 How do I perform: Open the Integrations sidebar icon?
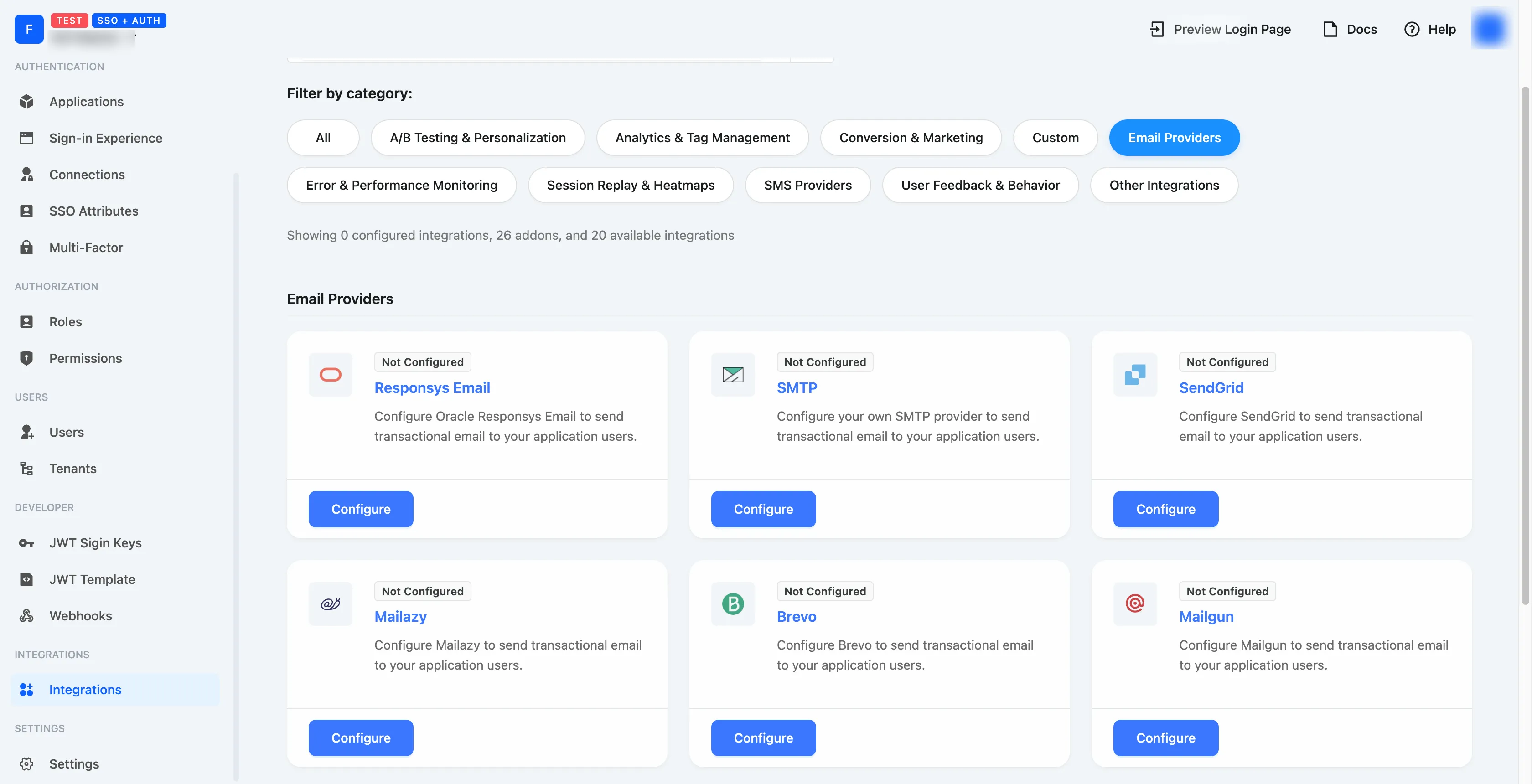[x=27, y=690]
